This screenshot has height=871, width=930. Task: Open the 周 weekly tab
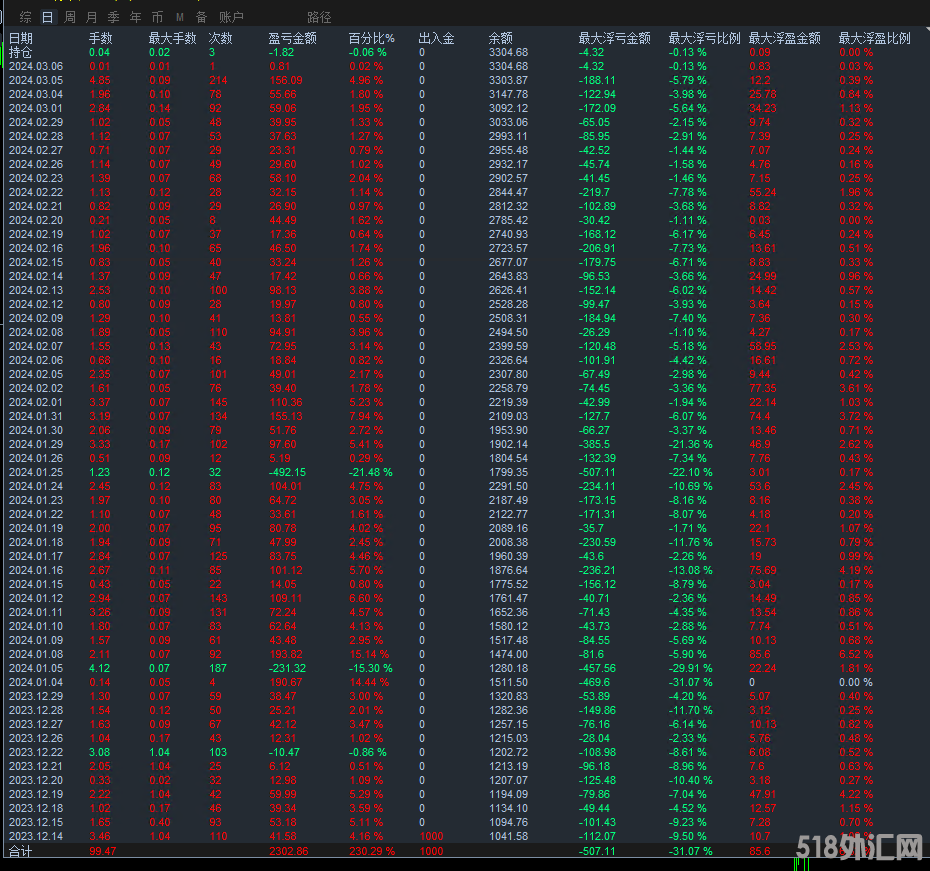[x=69, y=17]
